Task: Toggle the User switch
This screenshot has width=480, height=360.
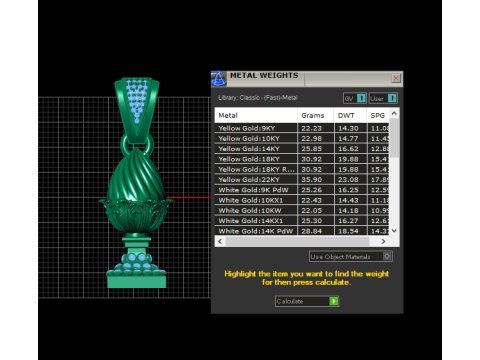Action: [x=383, y=98]
